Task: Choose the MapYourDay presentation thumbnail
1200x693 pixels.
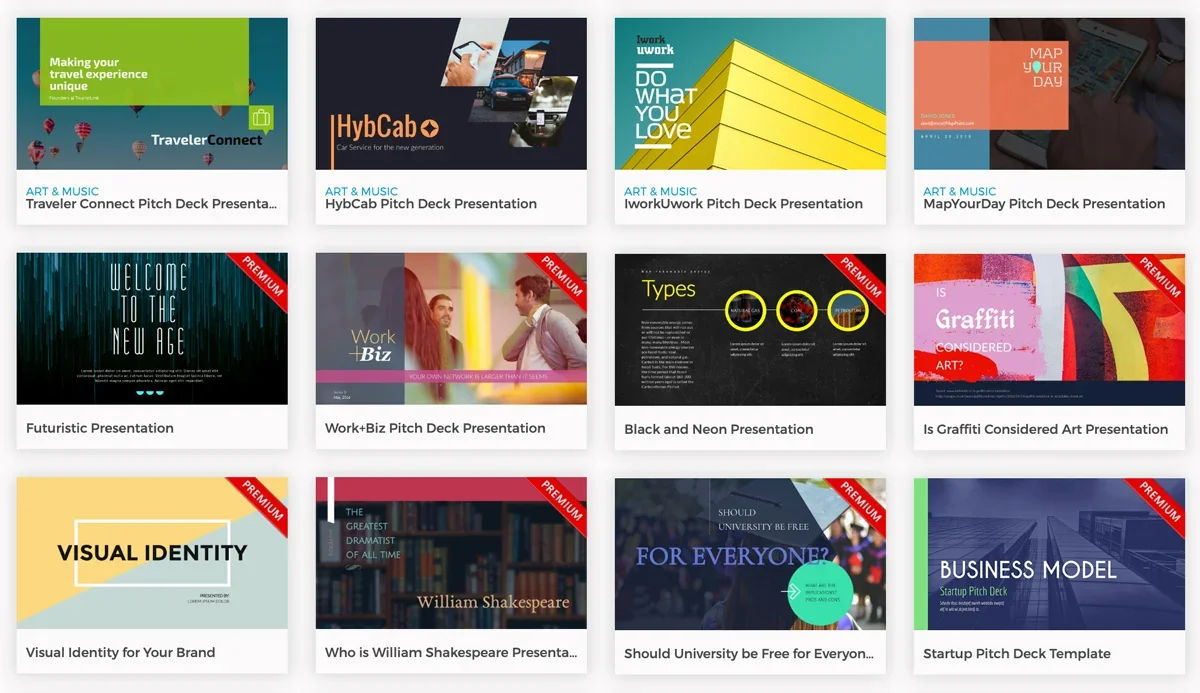Action: point(1049,93)
